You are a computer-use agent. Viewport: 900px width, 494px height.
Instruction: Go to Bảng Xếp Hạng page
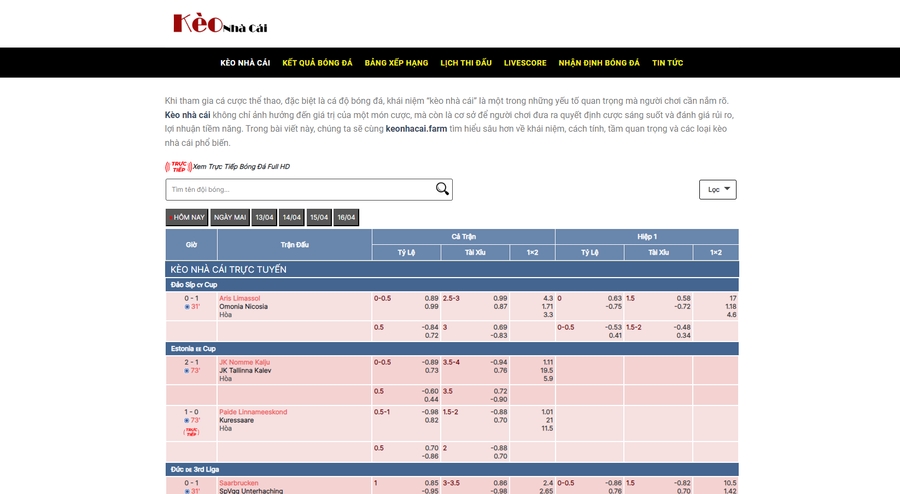click(x=396, y=63)
